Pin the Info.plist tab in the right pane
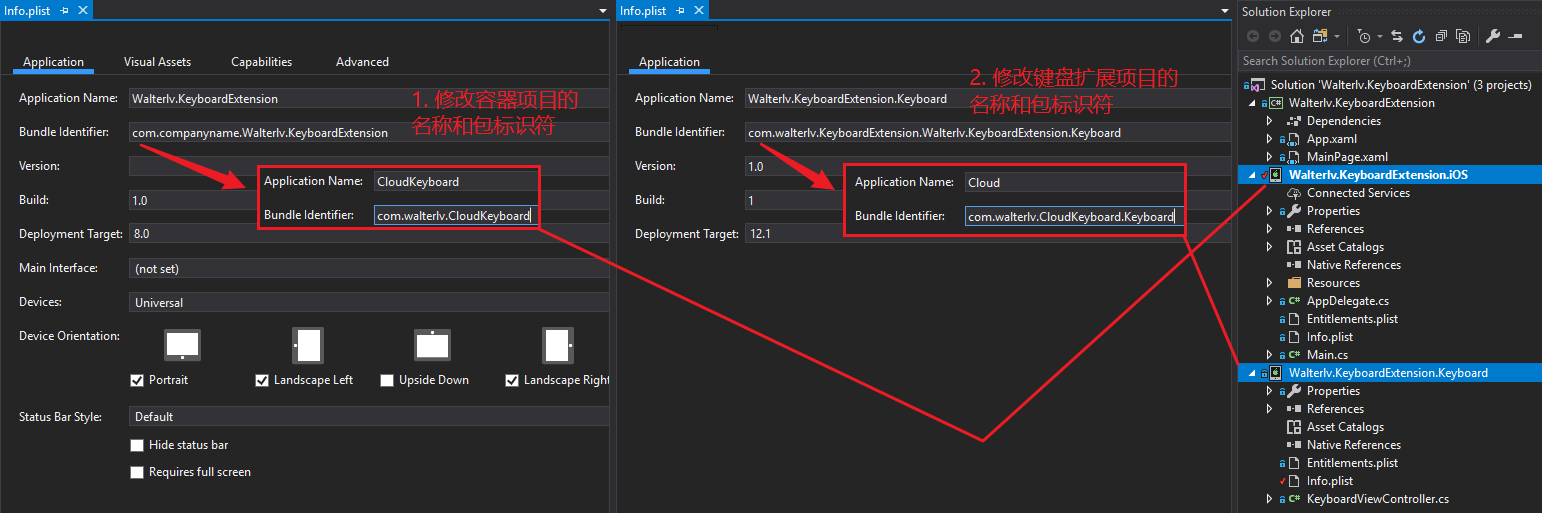The width and height of the screenshot is (1542, 513). point(681,10)
